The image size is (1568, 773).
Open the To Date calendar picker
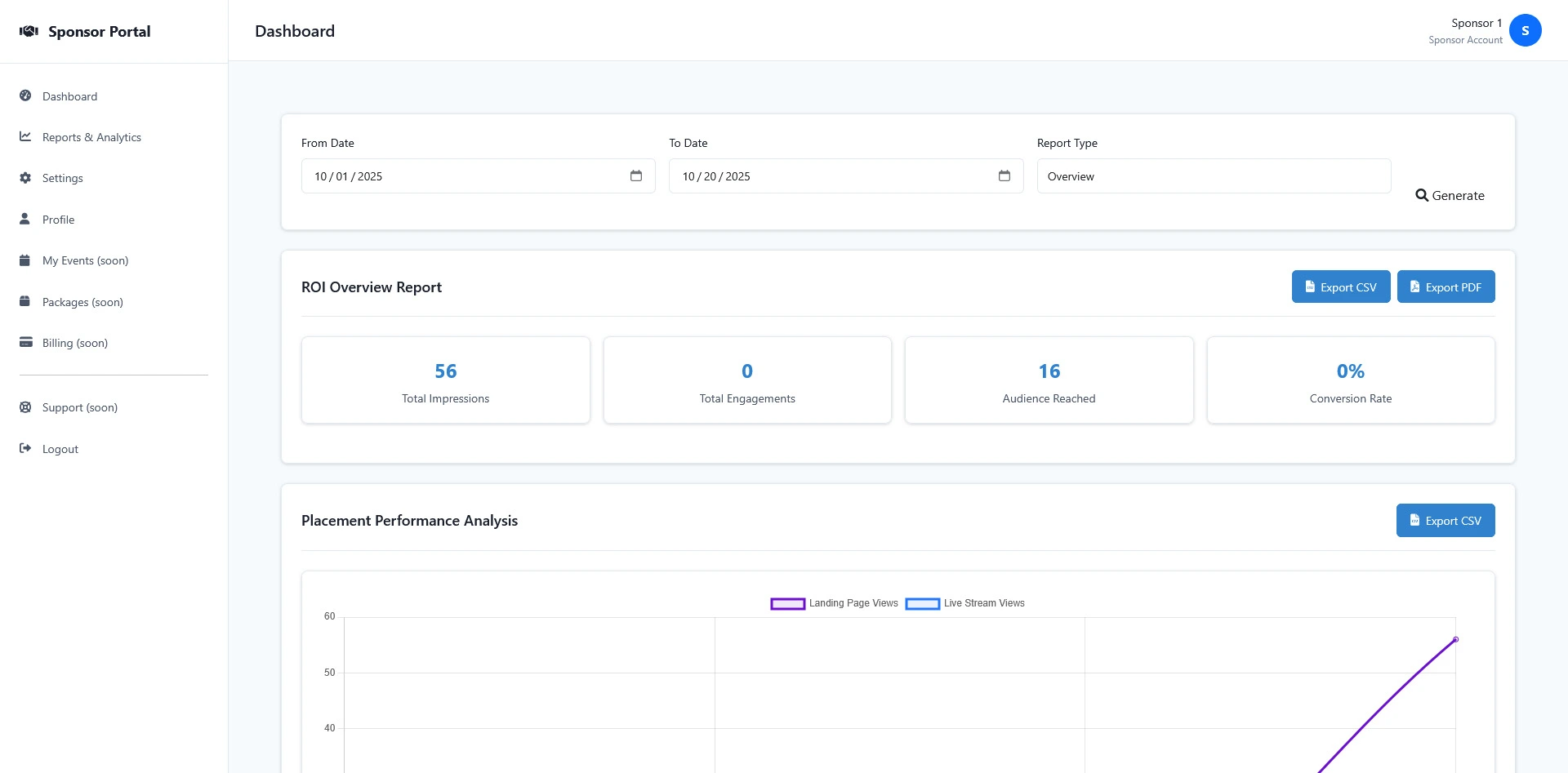(1004, 176)
